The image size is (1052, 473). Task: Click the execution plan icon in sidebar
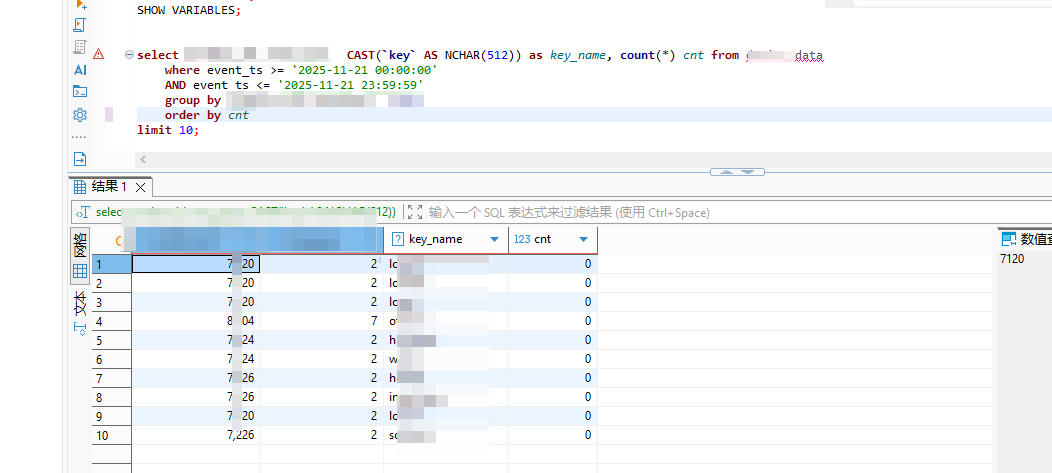click(80, 47)
